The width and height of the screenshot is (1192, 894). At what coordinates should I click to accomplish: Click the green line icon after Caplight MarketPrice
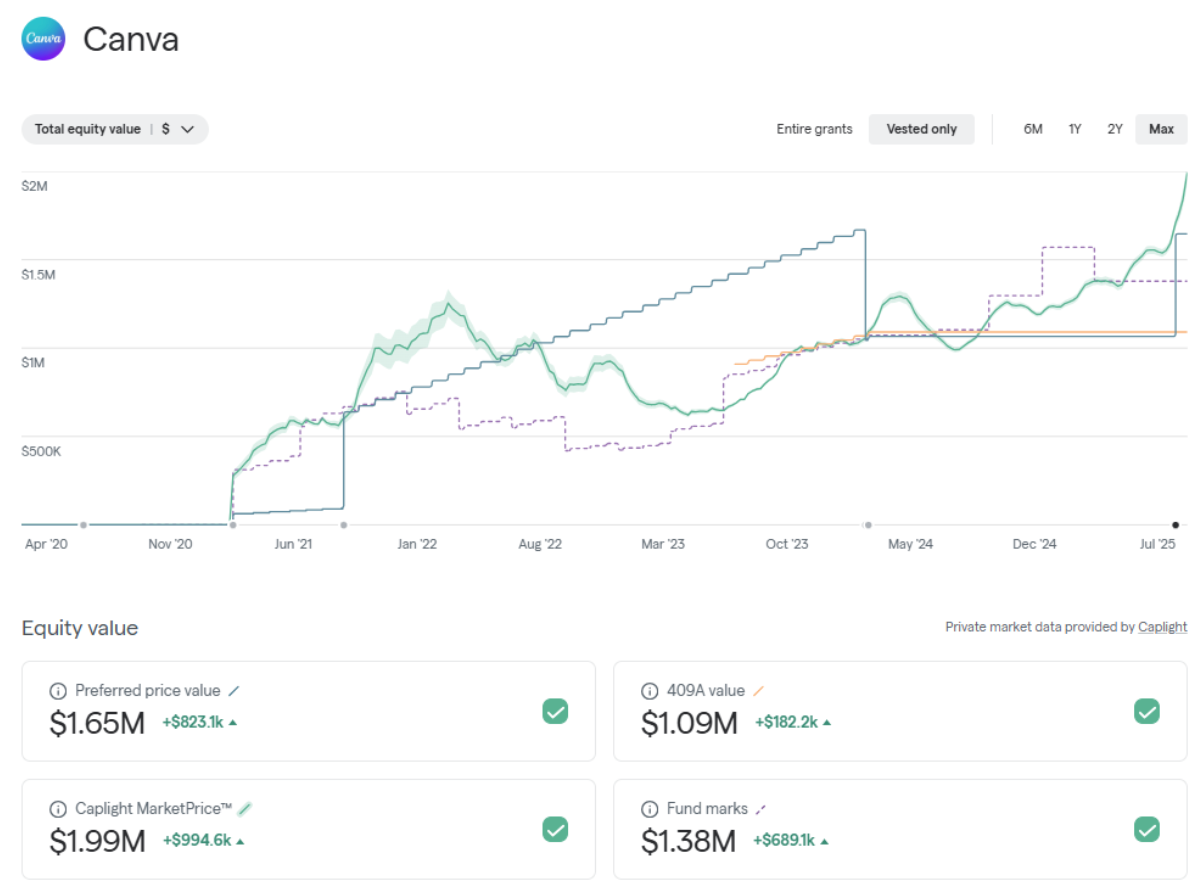(x=245, y=808)
